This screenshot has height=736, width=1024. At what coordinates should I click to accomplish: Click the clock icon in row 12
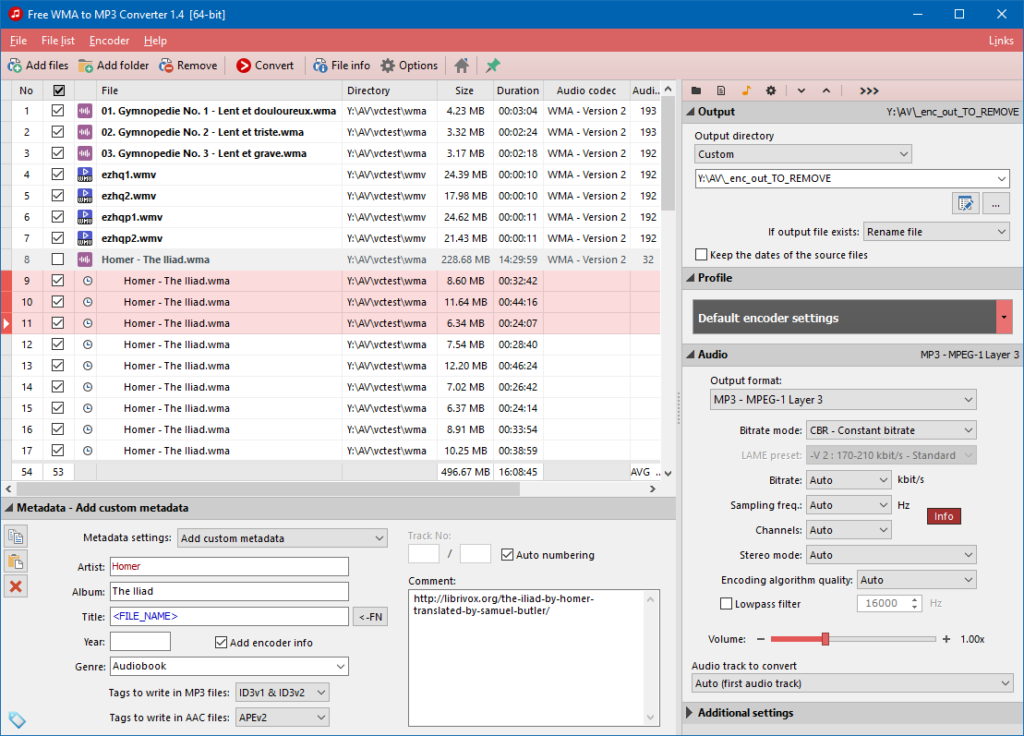point(87,344)
